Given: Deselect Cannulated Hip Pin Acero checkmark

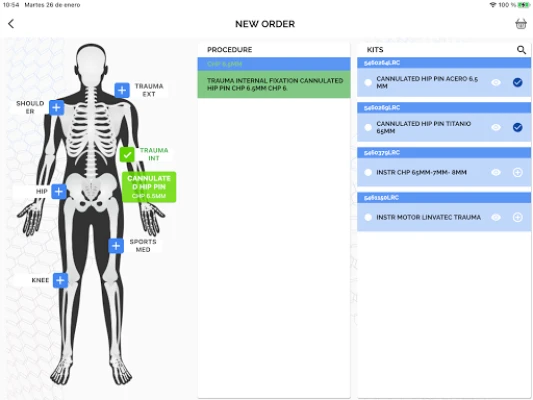Looking at the screenshot, I should point(517,82).
